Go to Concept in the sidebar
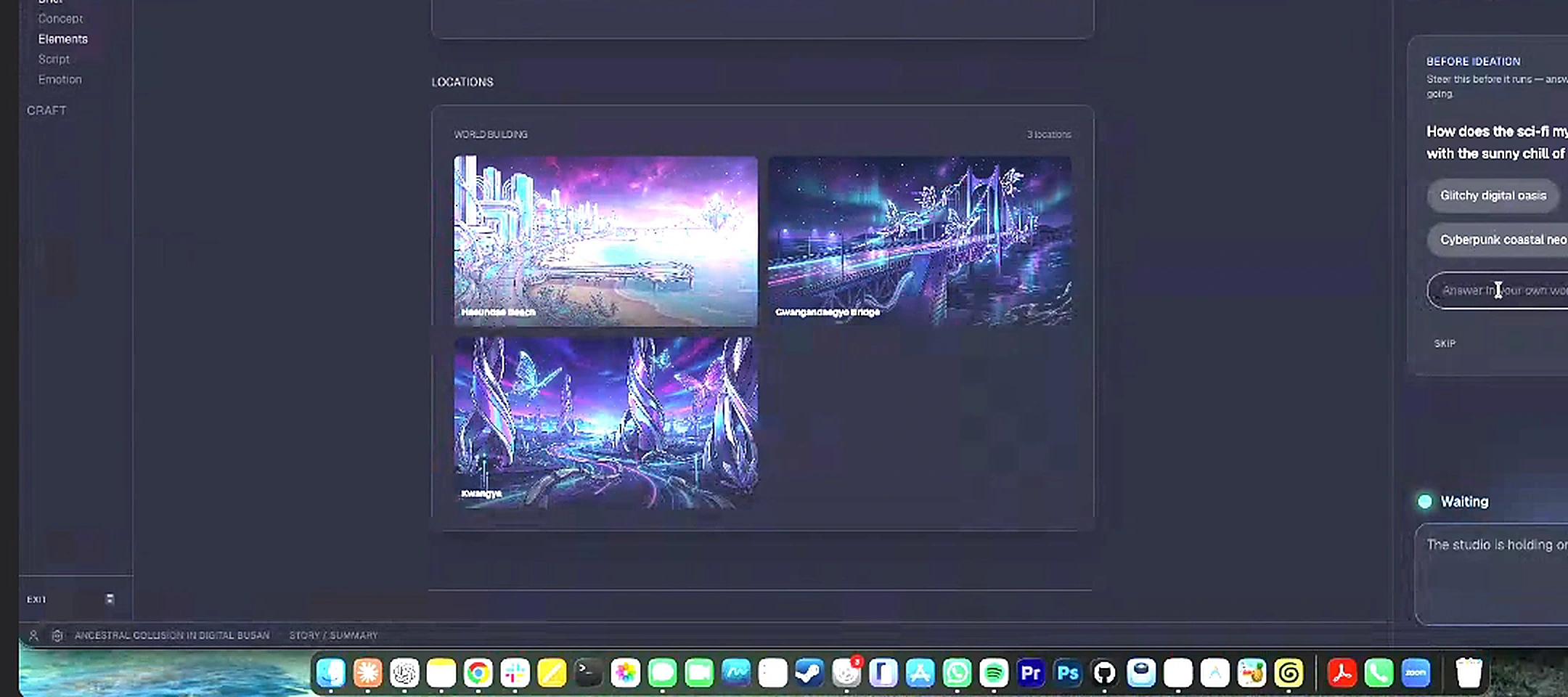Viewport: 1568px width, 697px height. coord(61,19)
